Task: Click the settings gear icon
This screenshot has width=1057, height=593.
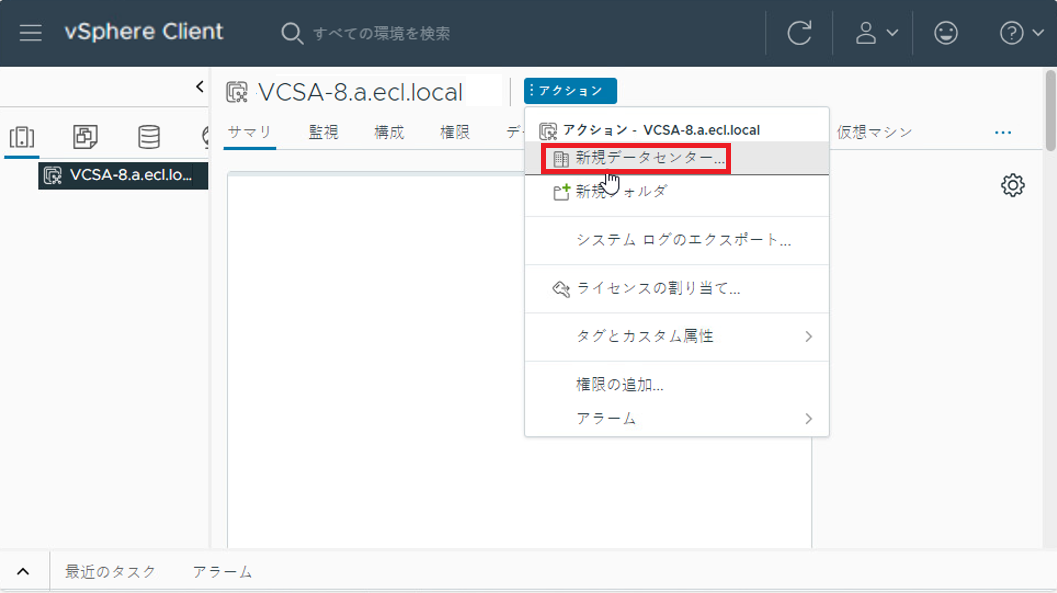Action: point(1013,185)
